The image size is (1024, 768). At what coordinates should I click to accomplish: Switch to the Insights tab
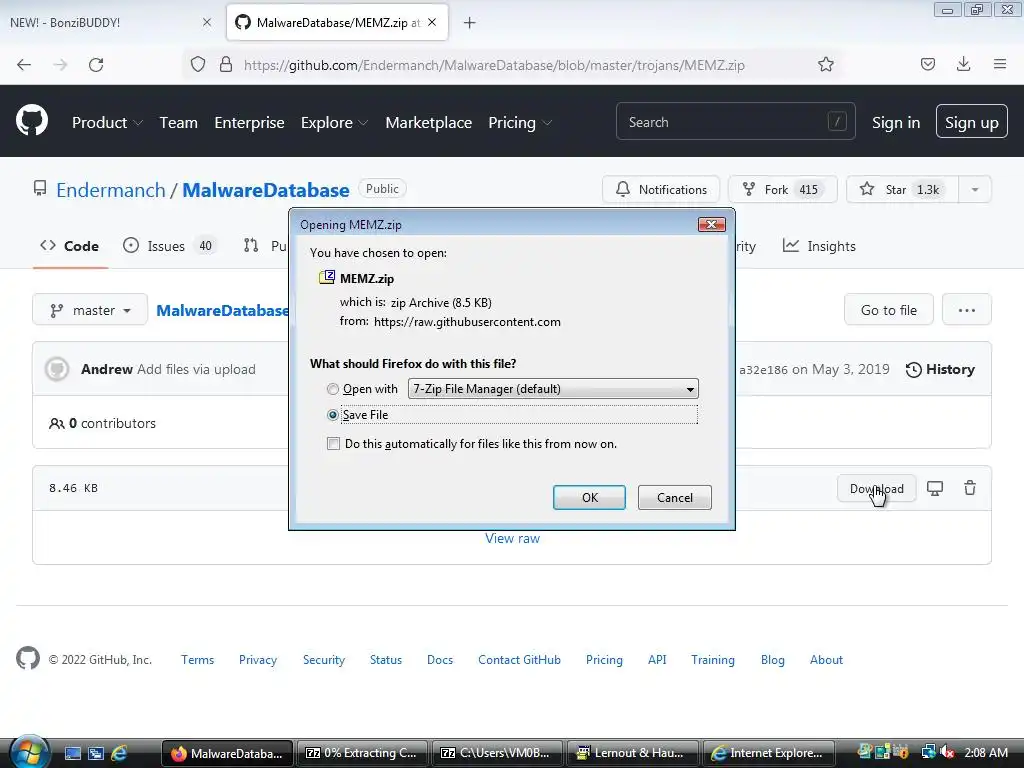point(820,246)
